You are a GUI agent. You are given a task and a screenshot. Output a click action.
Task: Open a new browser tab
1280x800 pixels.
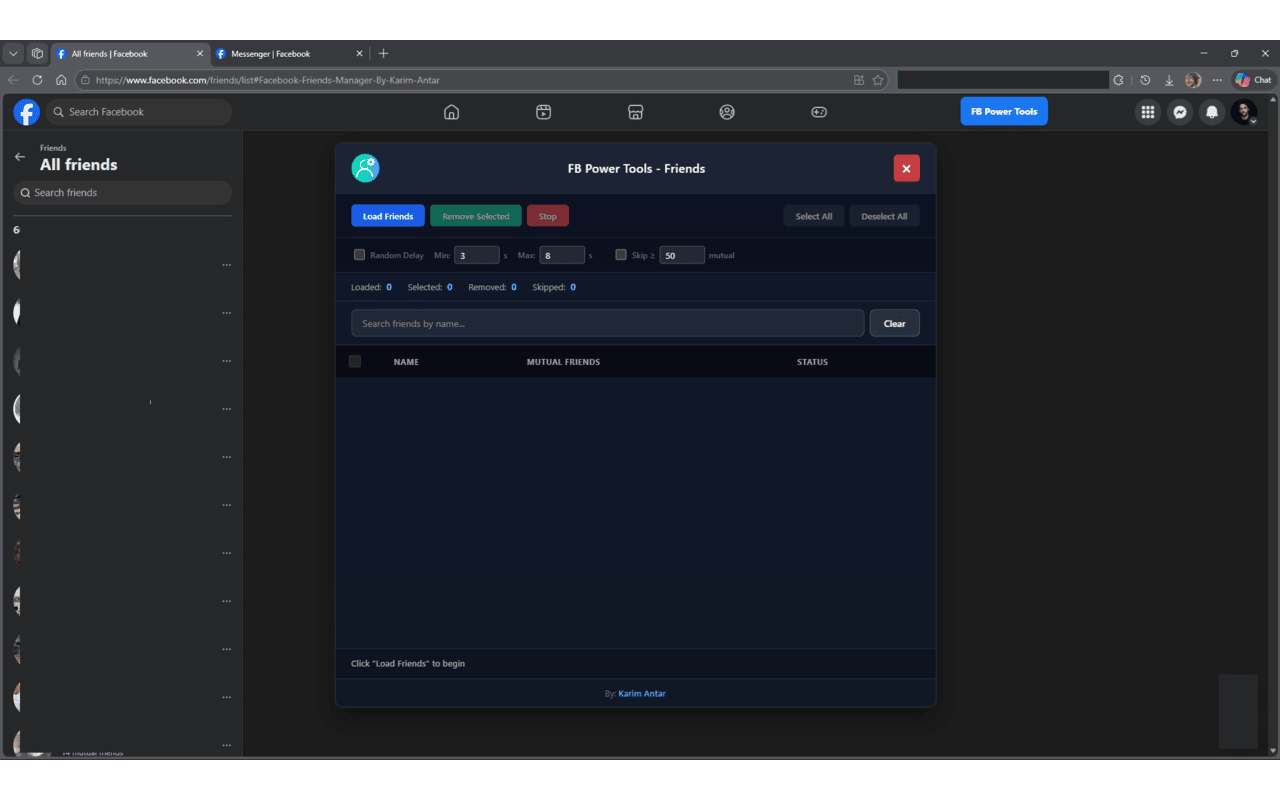(383, 54)
